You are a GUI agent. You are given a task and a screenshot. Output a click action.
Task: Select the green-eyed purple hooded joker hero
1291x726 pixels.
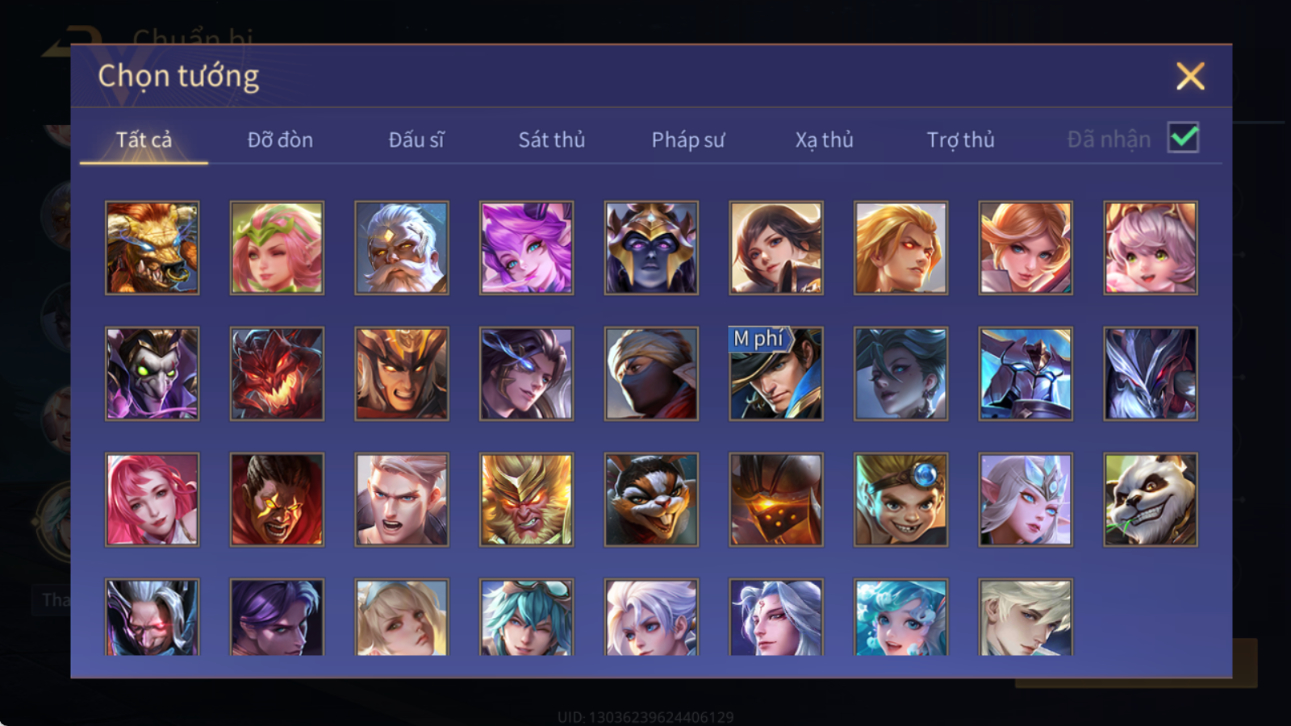[152, 374]
